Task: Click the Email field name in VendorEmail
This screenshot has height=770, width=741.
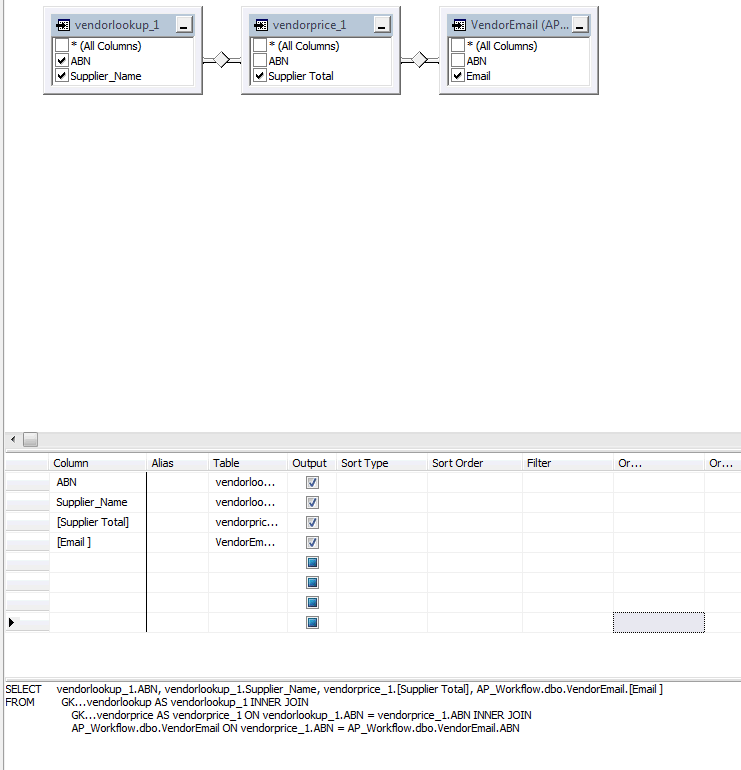Action: click(478, 76)
